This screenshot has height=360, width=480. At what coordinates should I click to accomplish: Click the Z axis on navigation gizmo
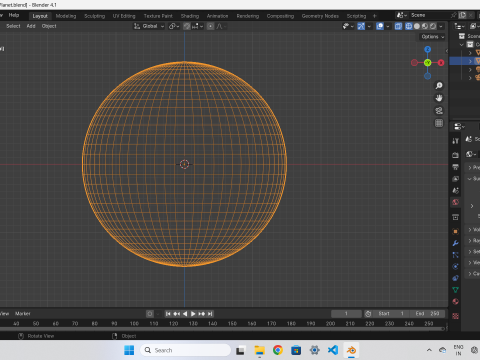click(x=428, y=49)
